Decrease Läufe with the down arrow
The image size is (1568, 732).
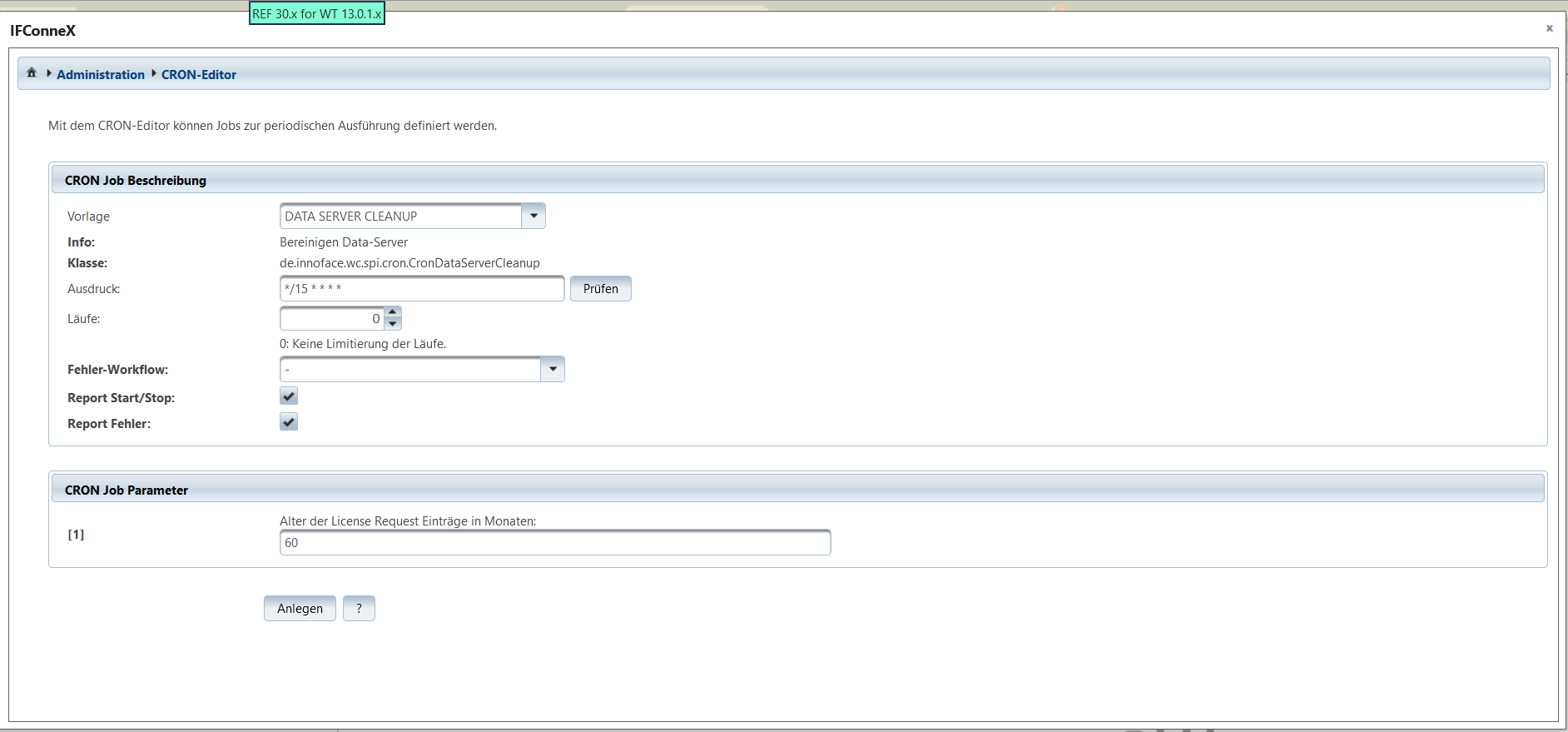point(393,324)
